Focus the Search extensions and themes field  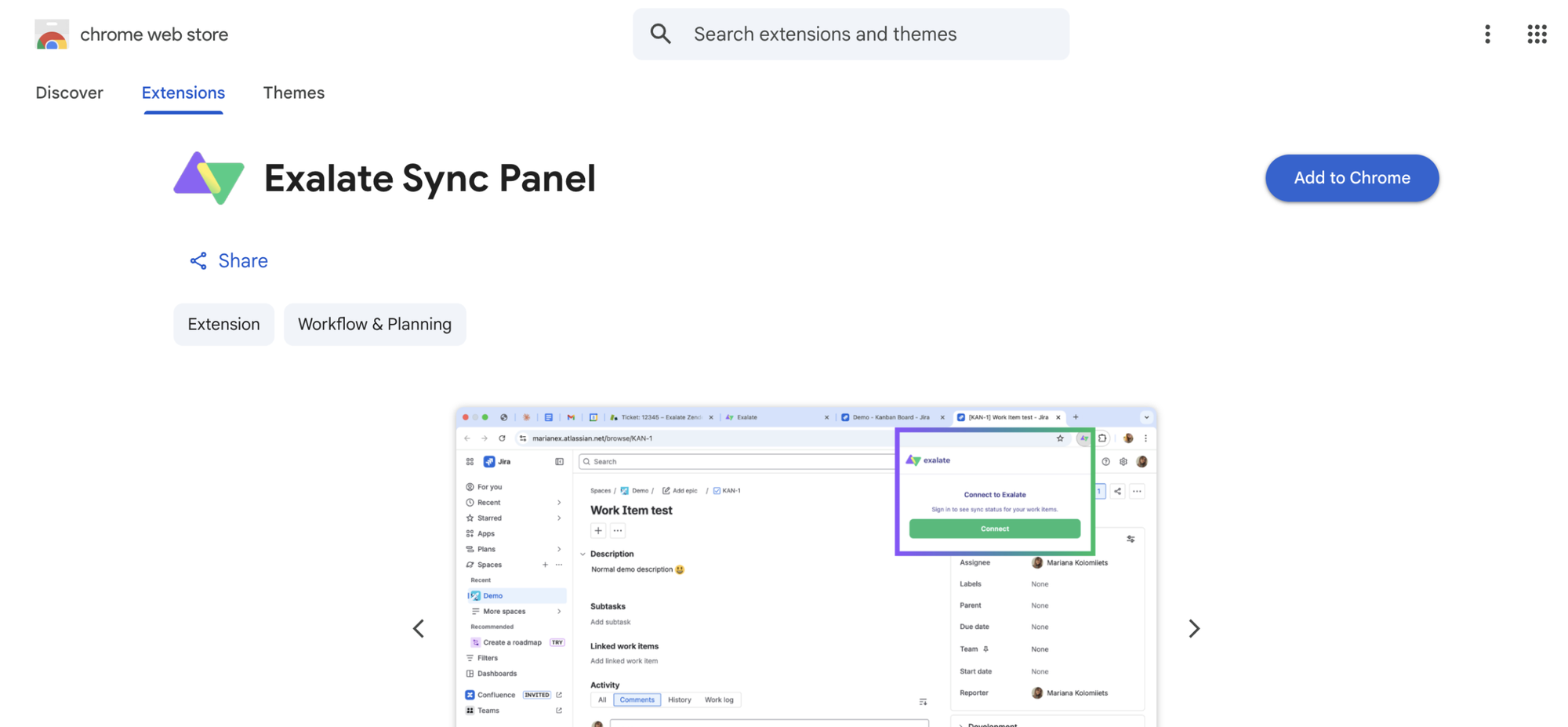pos(851,34)
